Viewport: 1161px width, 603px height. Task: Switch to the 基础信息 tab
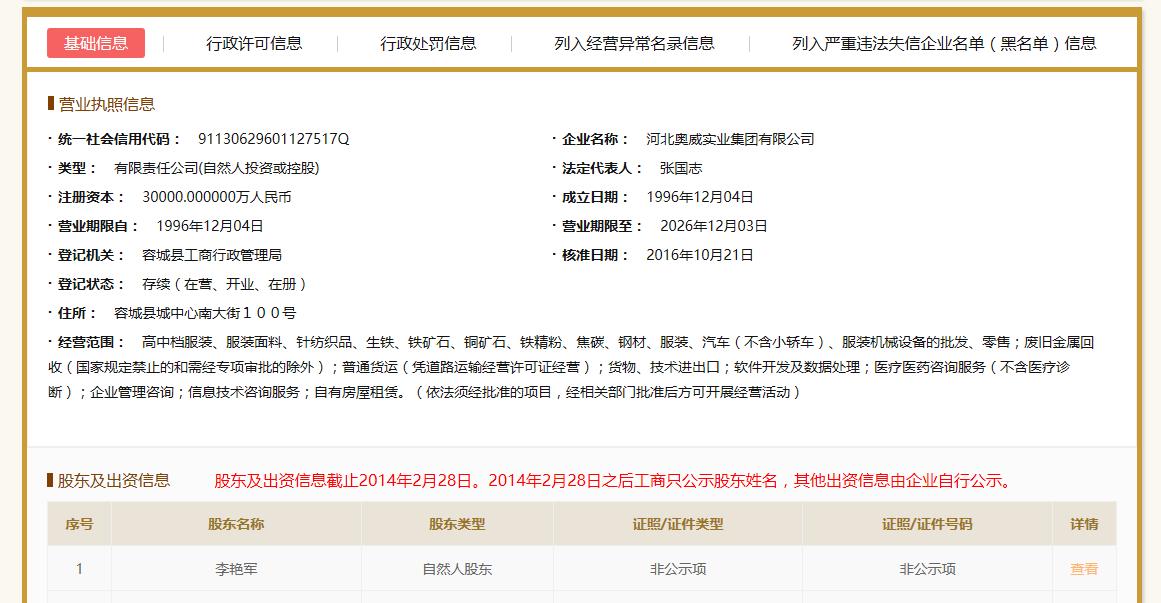point(96,43)
